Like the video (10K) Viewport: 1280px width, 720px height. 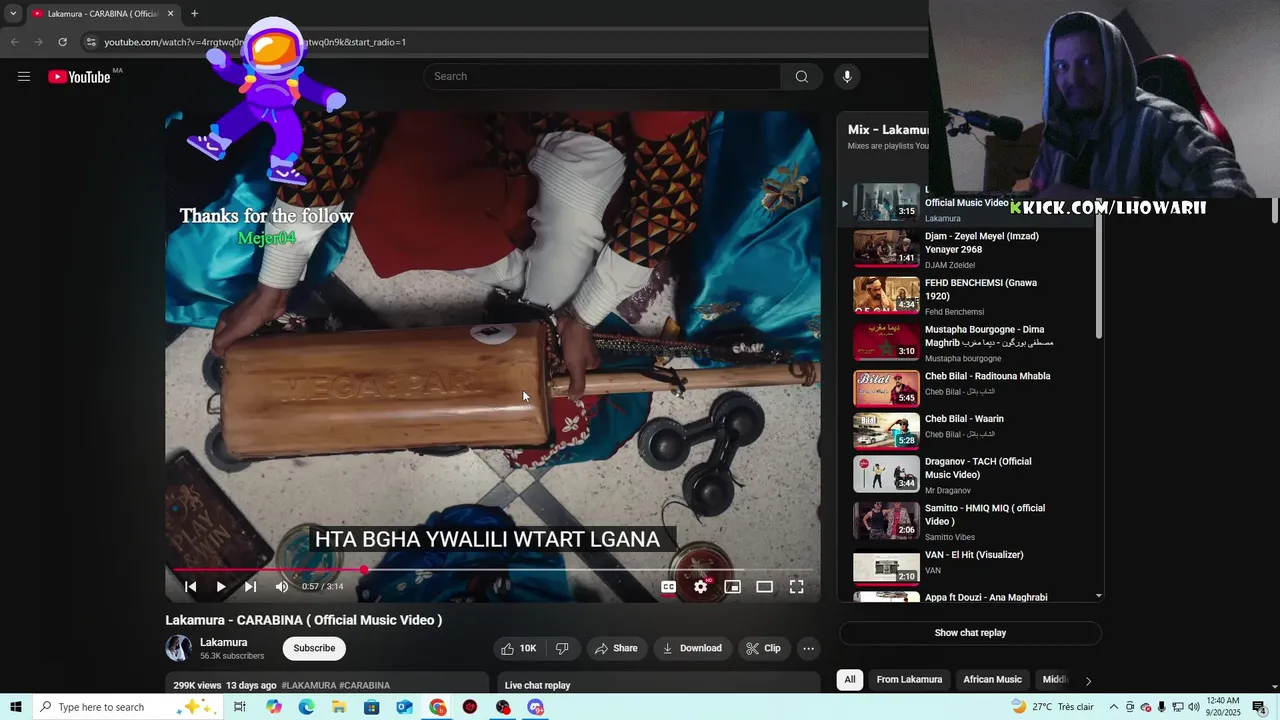(x=519, y=648)
